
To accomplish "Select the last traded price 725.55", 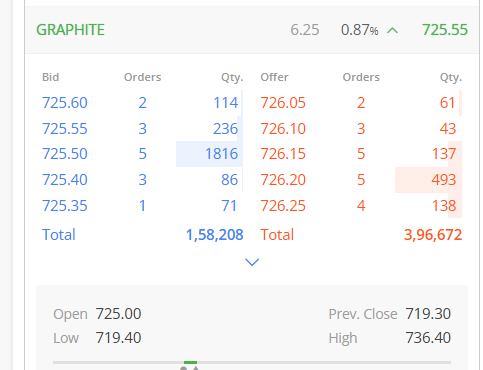I will tap(445, 30).
